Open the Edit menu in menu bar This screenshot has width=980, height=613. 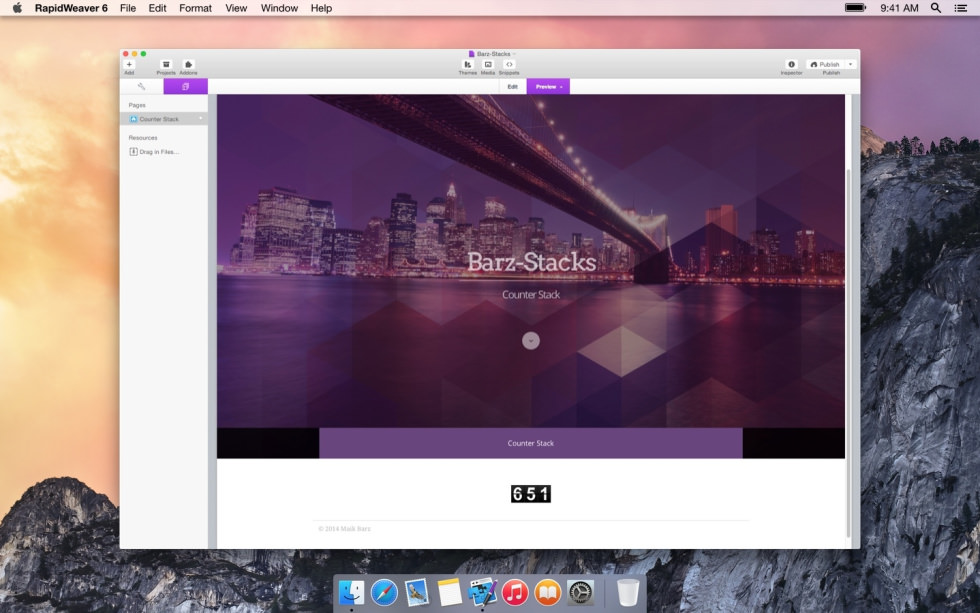158,8
